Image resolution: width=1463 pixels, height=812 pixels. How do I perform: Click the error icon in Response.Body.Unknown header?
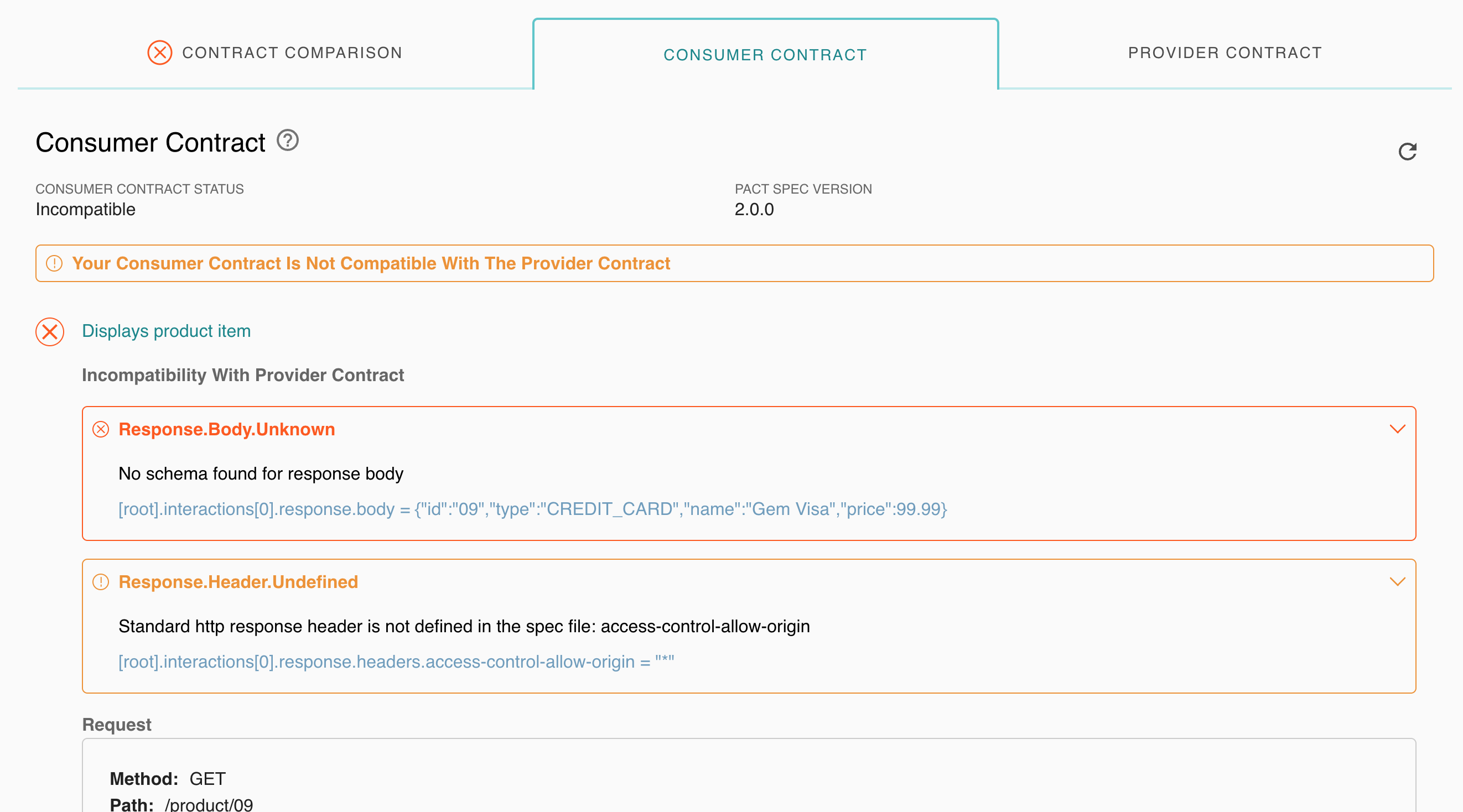101,430
